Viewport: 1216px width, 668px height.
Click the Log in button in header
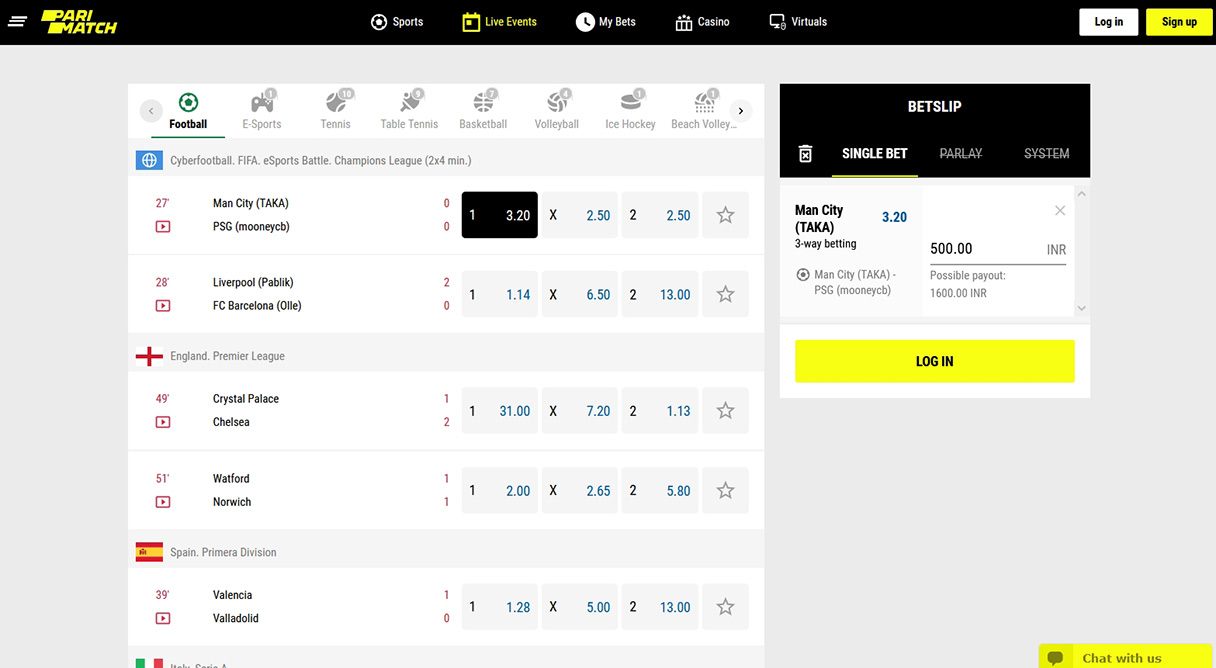click(1109, 22)
